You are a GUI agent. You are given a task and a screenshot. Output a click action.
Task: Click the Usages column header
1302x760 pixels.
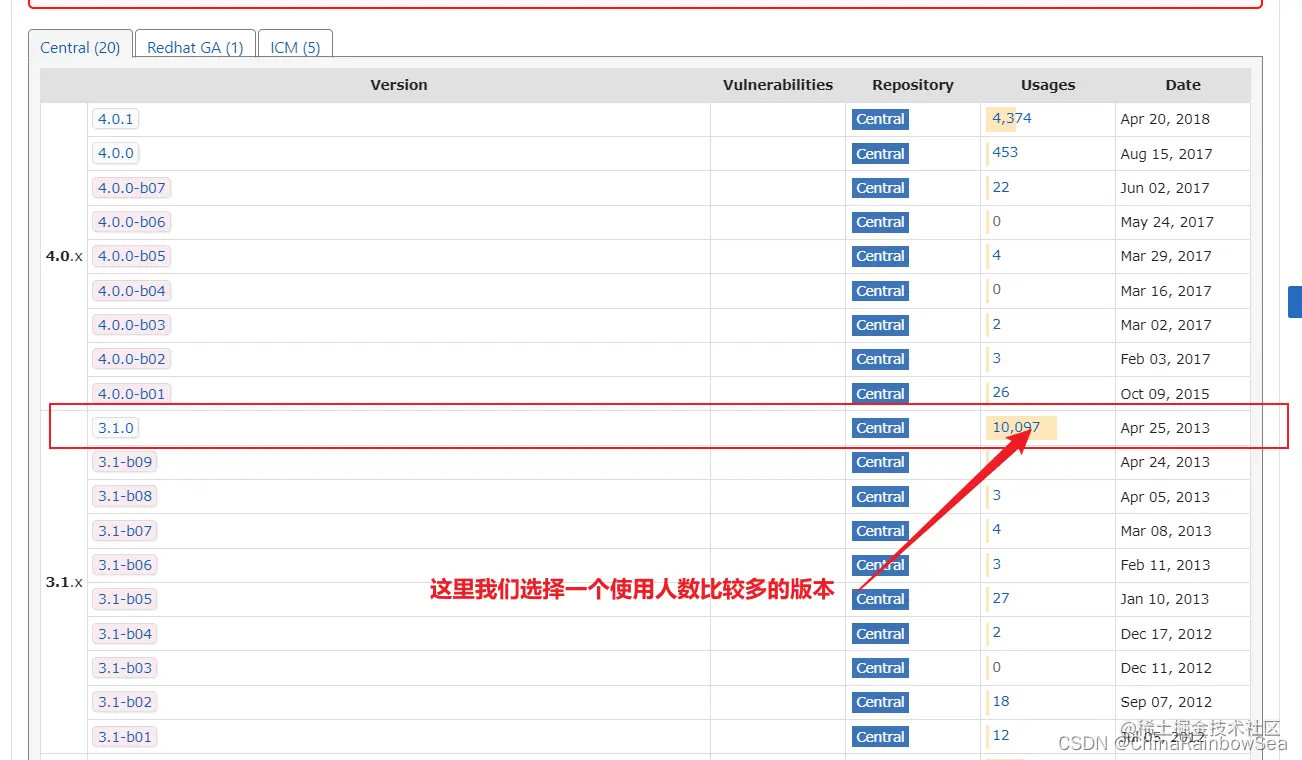(x=1048, y=85)
